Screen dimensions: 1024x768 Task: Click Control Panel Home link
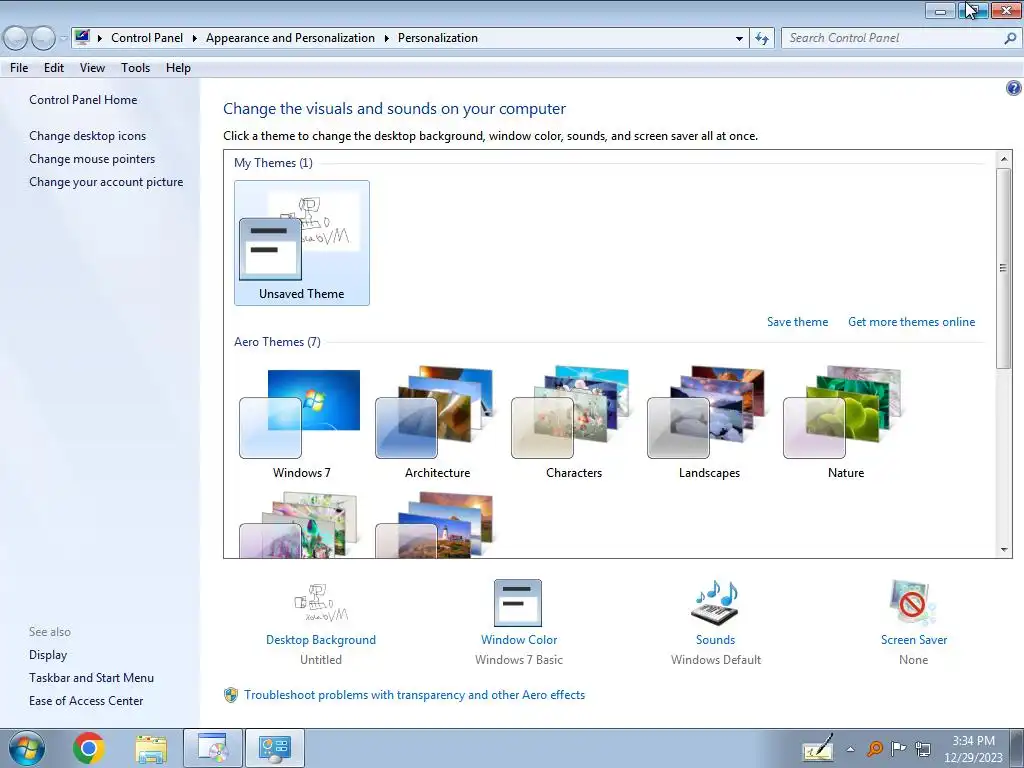(83, 100)
